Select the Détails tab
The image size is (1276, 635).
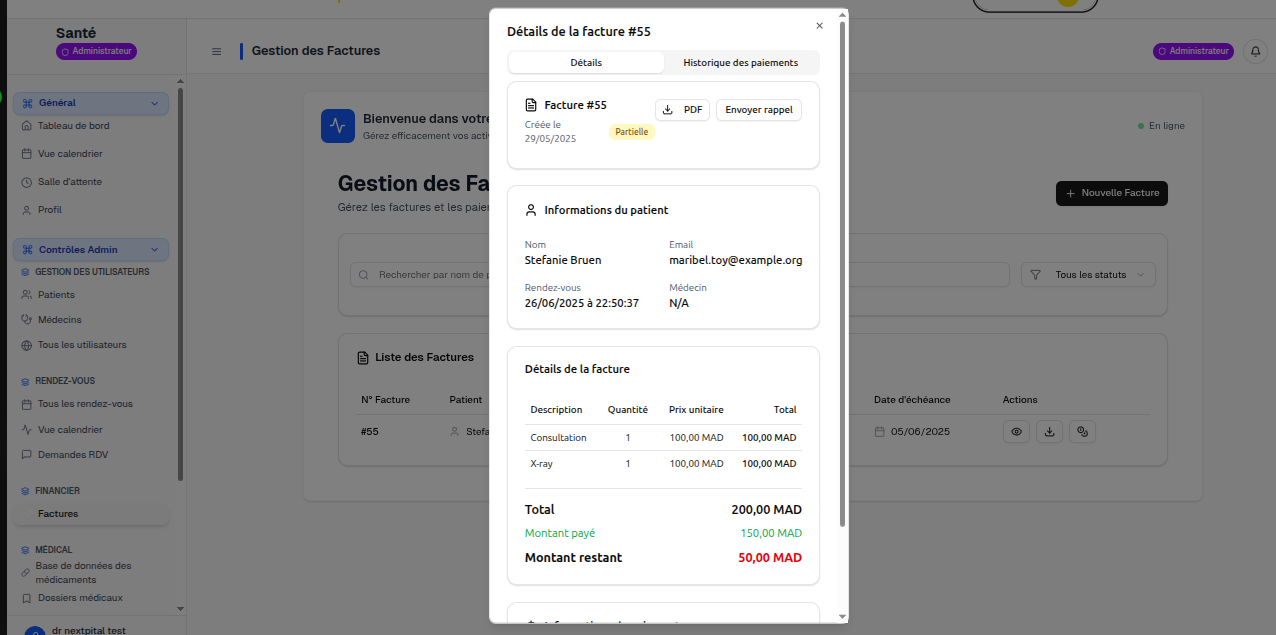586,62
